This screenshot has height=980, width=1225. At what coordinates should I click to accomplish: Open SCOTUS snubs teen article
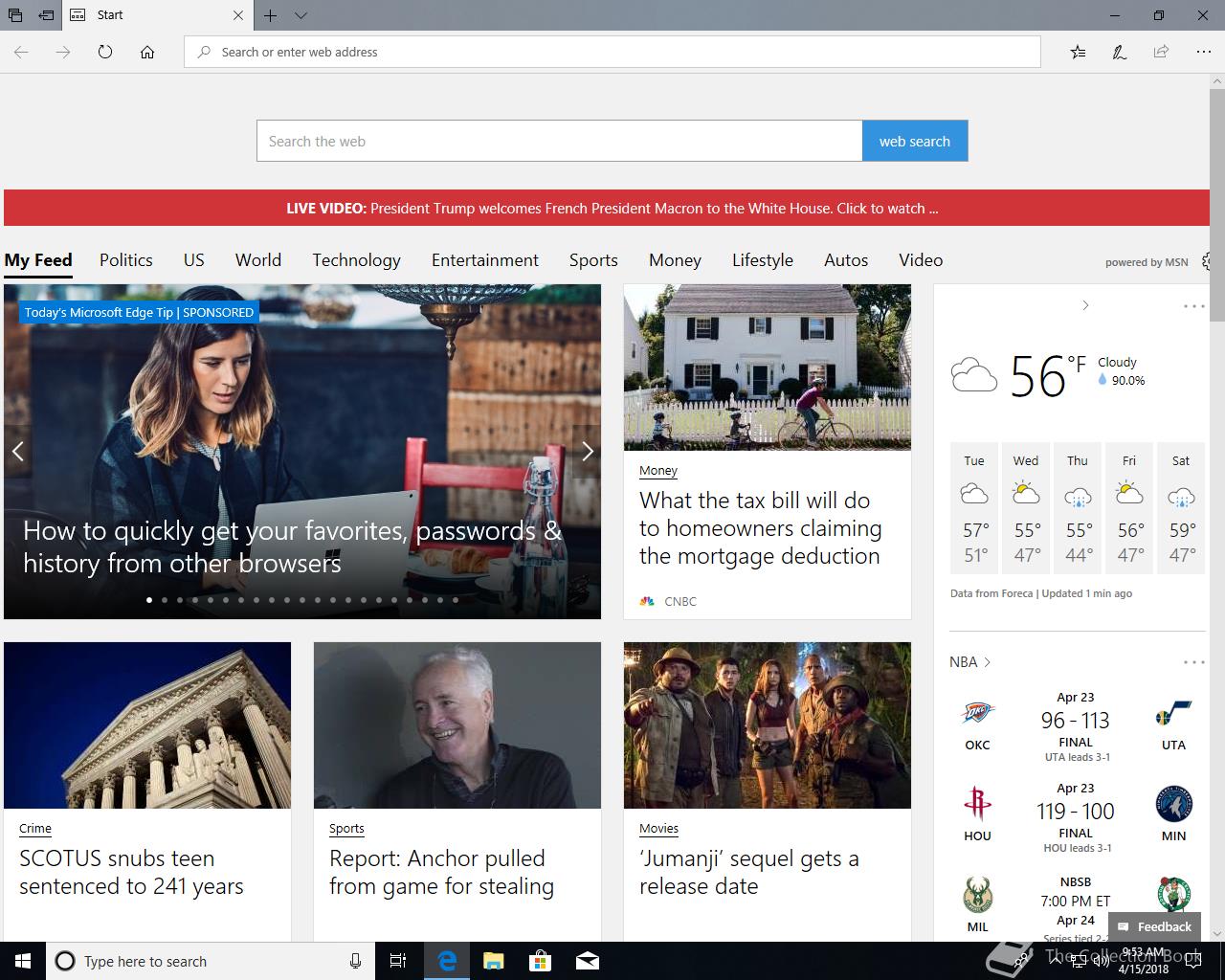tap(131, 872)
